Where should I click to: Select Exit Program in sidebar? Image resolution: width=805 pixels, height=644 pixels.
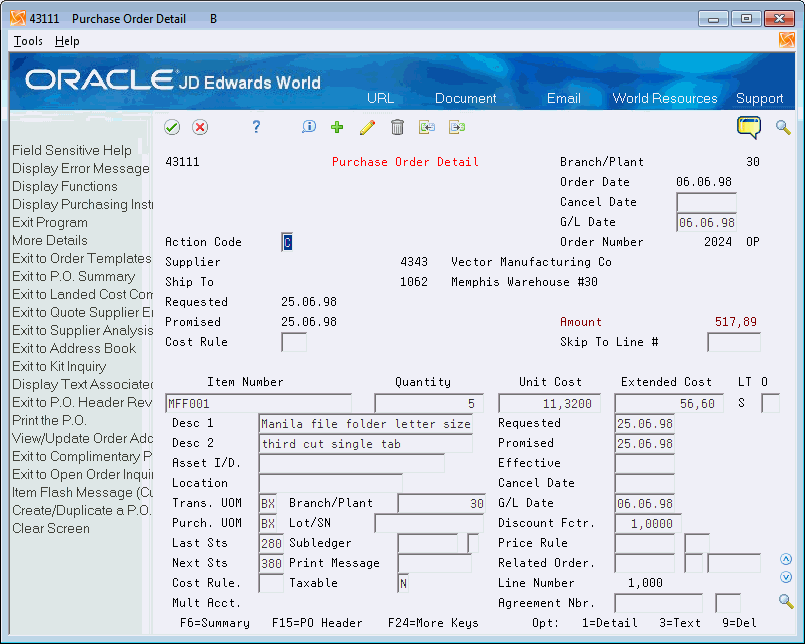[x=50, y=222]
